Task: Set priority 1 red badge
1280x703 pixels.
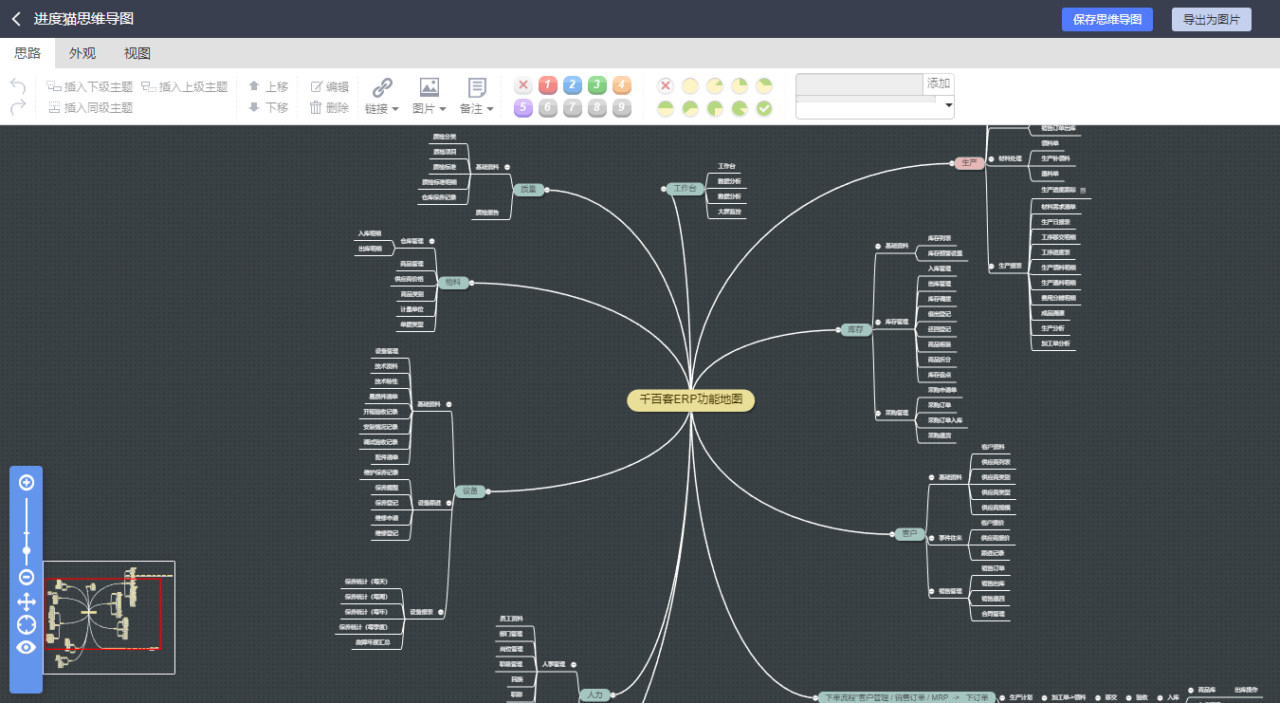Action: coord(547,85)
